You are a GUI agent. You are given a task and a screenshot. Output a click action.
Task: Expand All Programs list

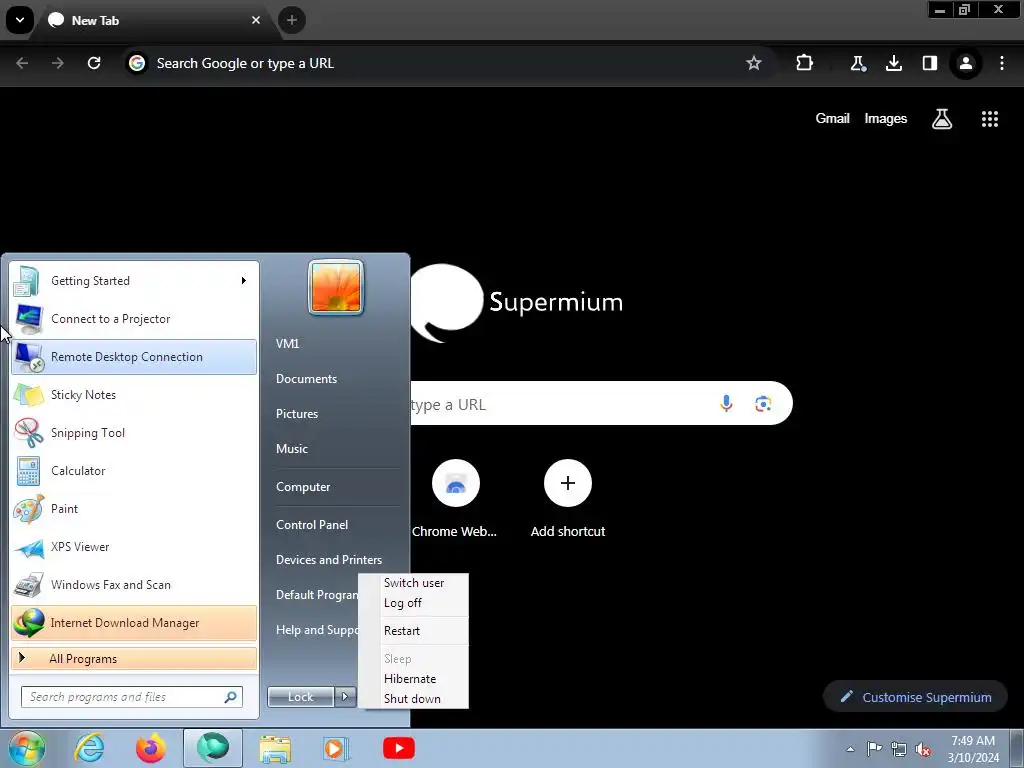[x=134, y=658]
